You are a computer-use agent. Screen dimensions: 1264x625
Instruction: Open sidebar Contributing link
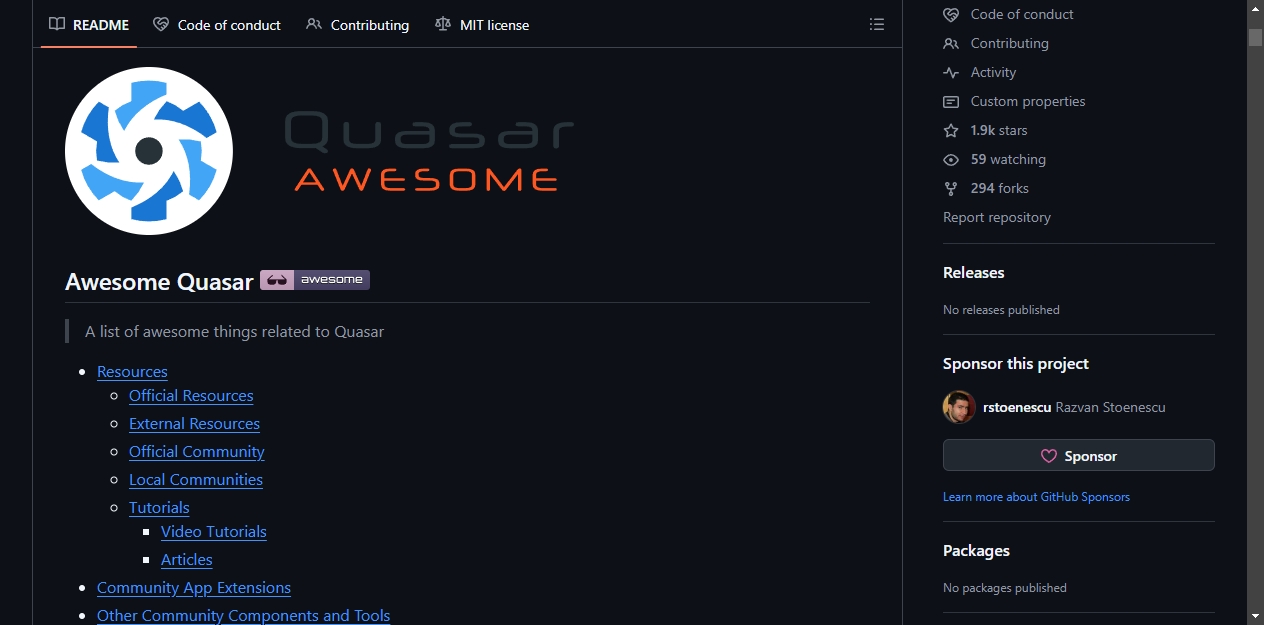[1010, 43]
